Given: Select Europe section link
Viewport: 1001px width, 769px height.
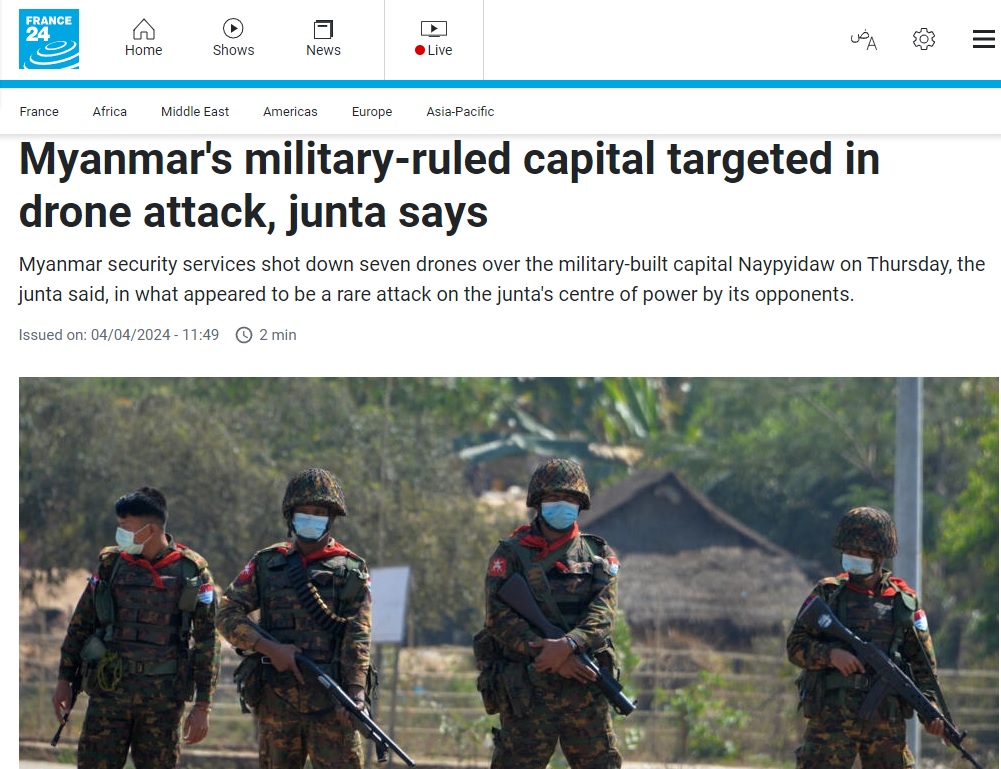Looking at the screenshot, I should (x=372, y=112).
